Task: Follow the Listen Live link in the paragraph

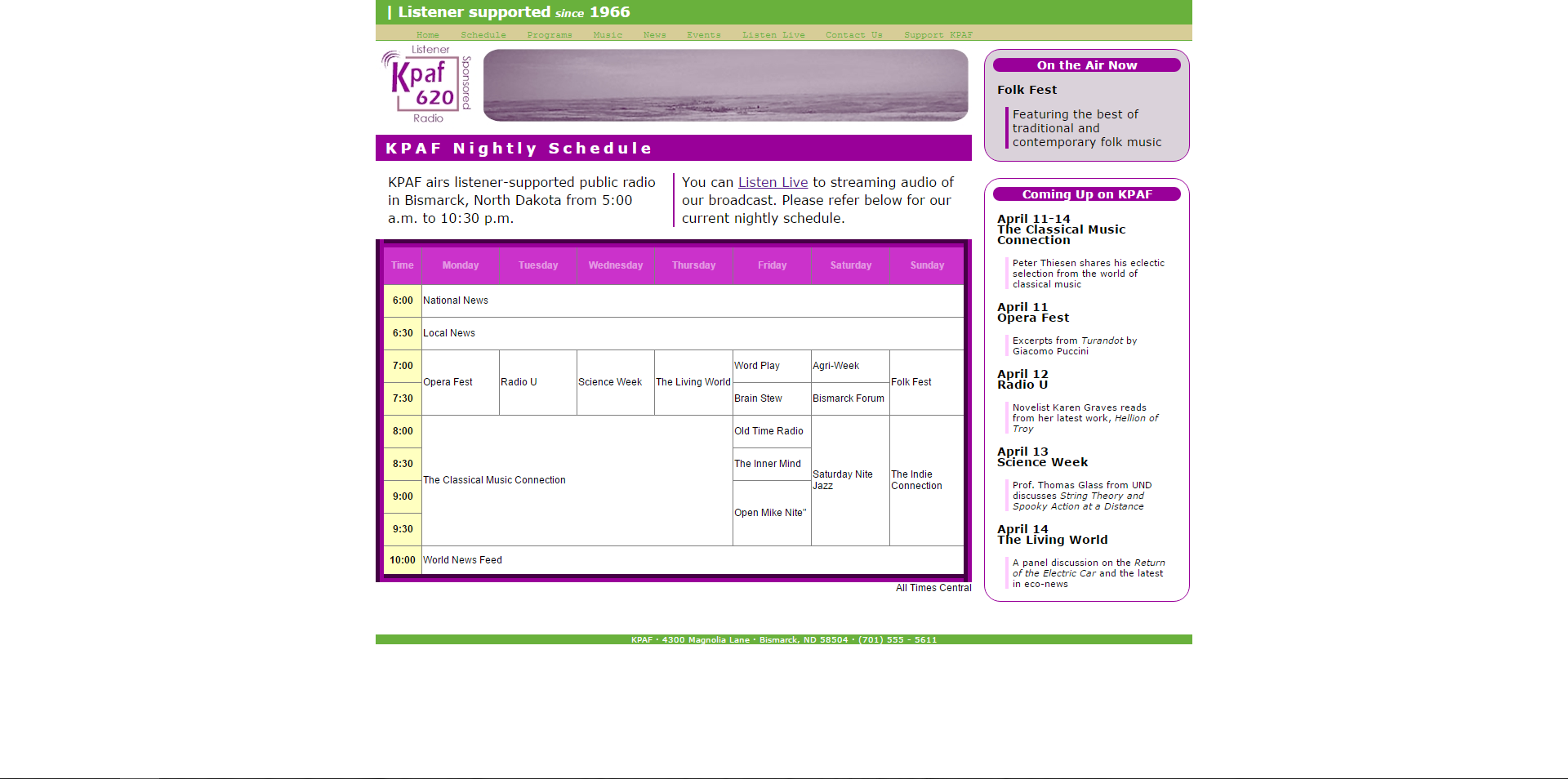Action: point(773,183)
